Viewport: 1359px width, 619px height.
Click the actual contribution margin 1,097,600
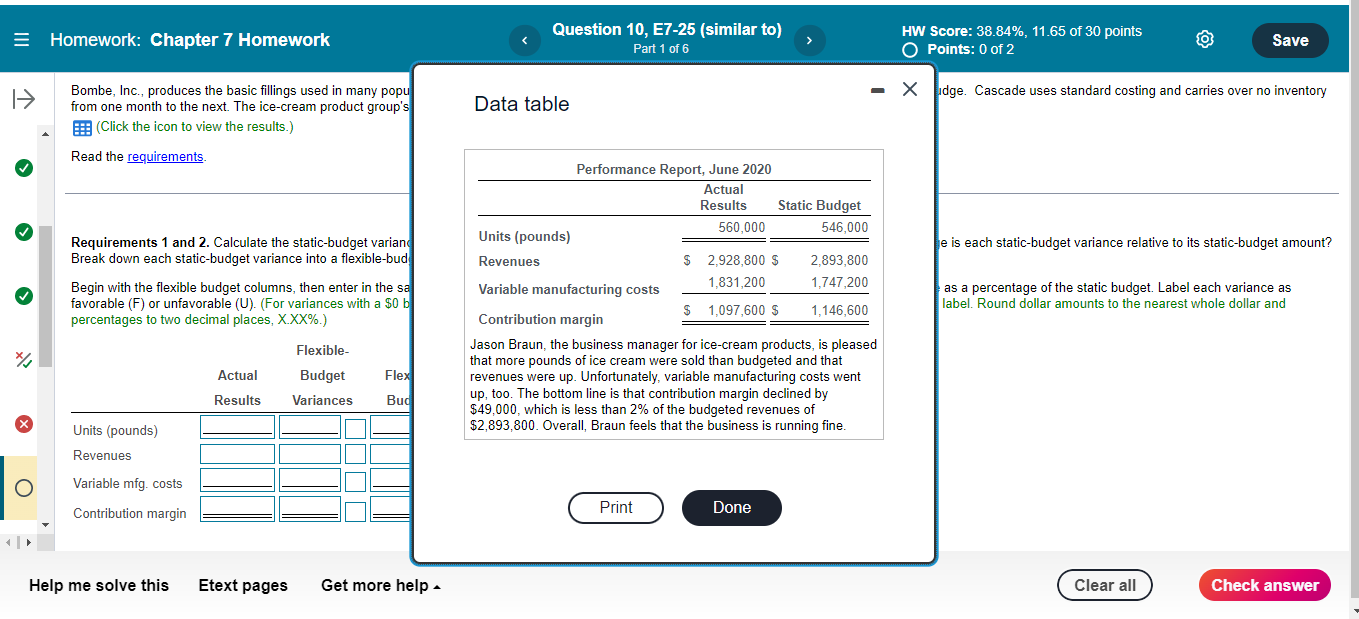tap(737, 311)
